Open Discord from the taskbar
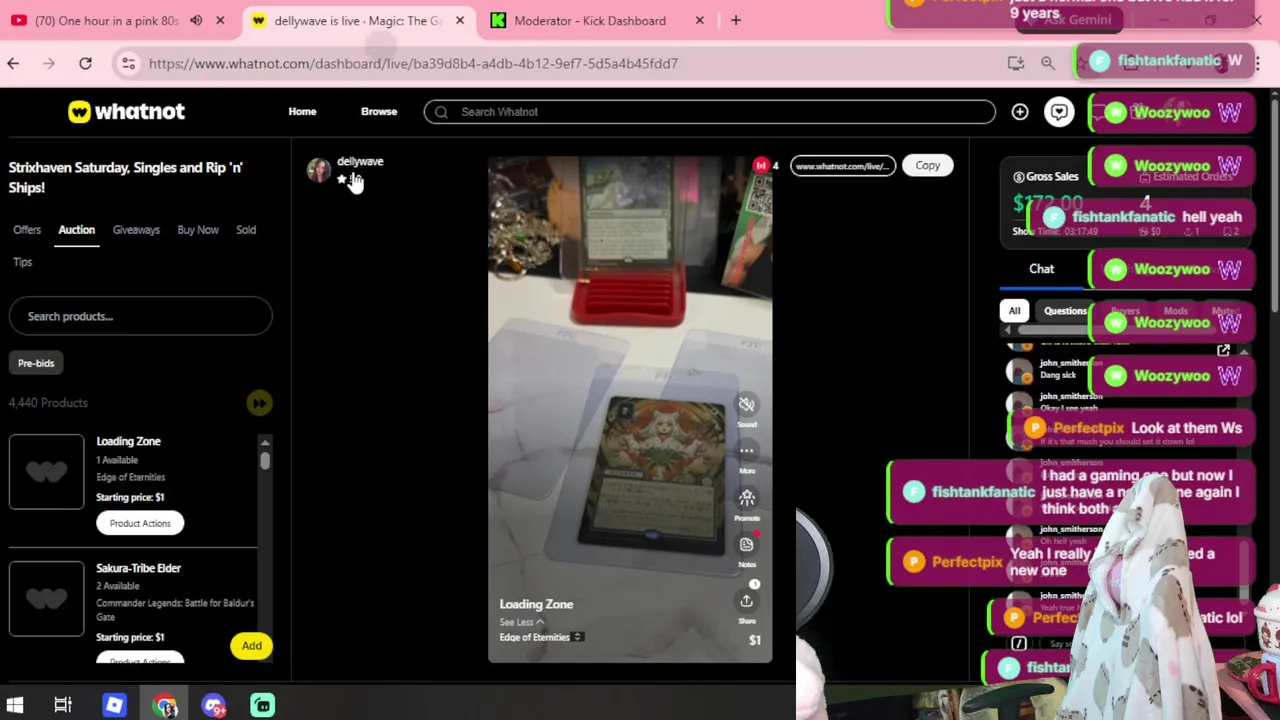Screen dimensions: 1280x720 coord(214,705)
